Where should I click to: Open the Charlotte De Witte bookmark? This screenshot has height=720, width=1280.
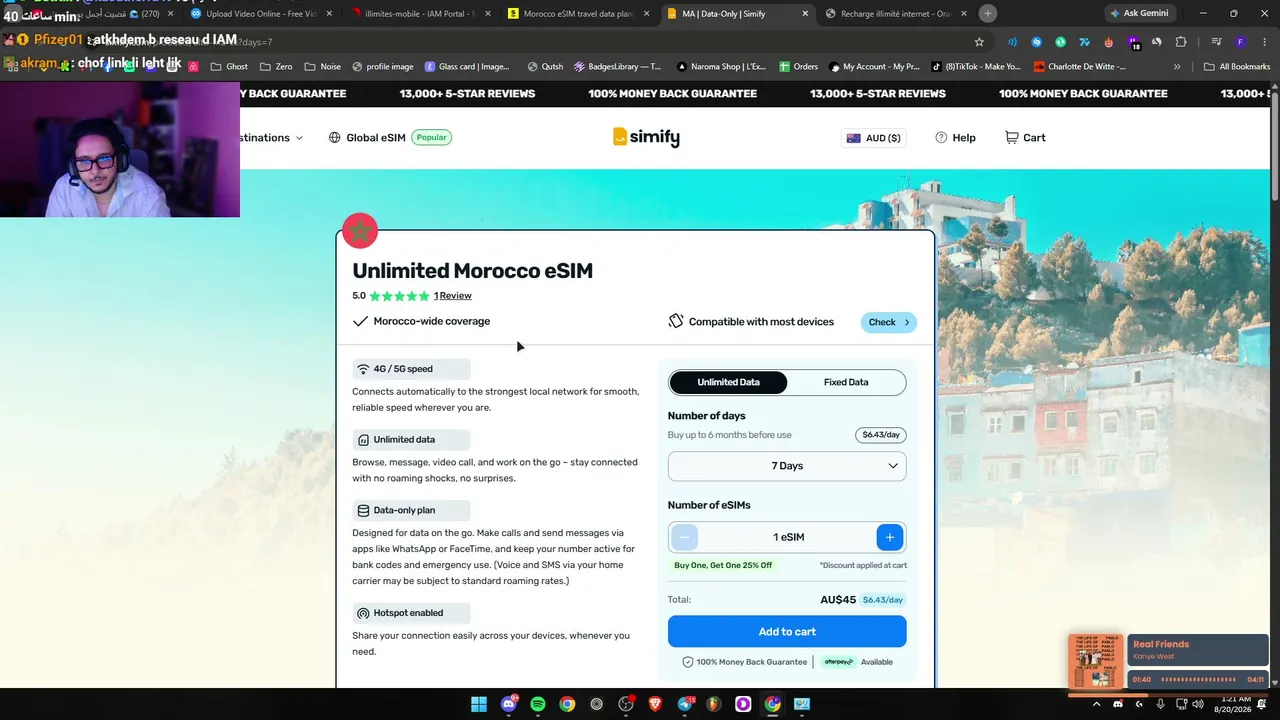pos(1080,67)
